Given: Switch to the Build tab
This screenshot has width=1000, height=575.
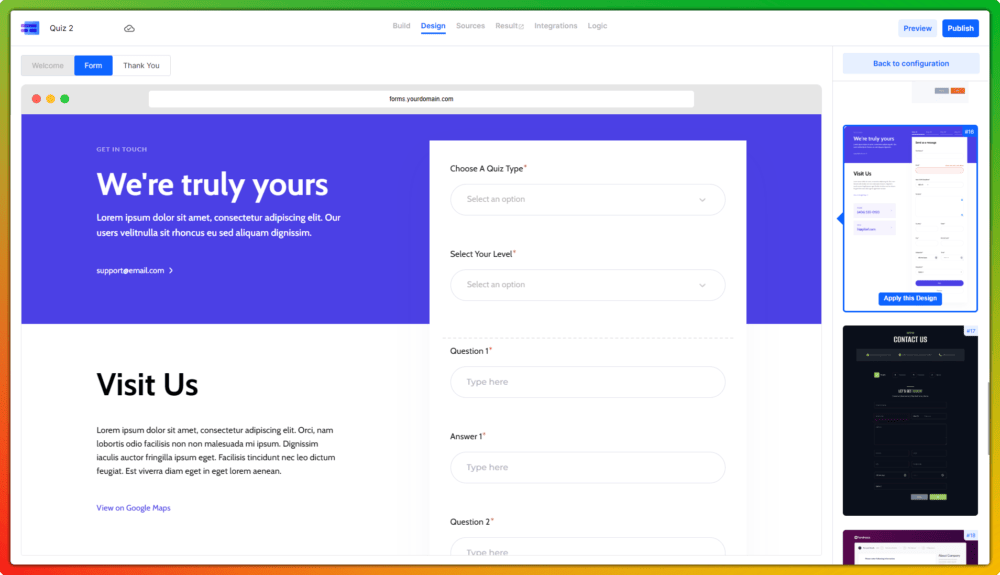Looking at the screenshot, I should [401, 26].
